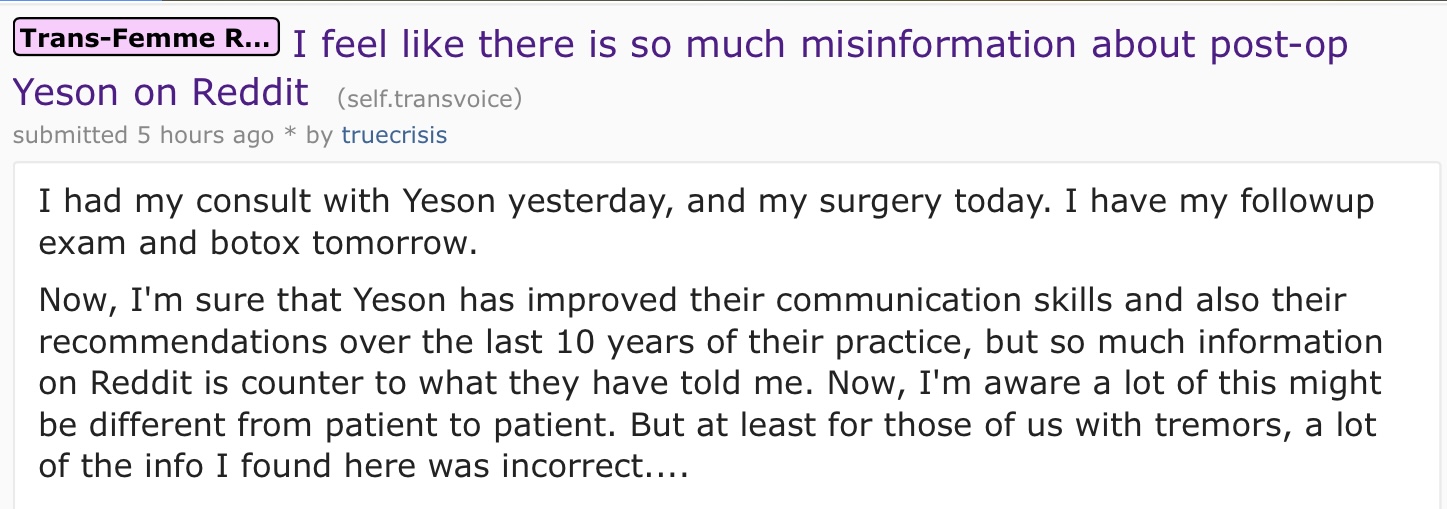Click the word "submitted" in the tagline
This screenshot has width=1447, height=509.
click(70, 135)
